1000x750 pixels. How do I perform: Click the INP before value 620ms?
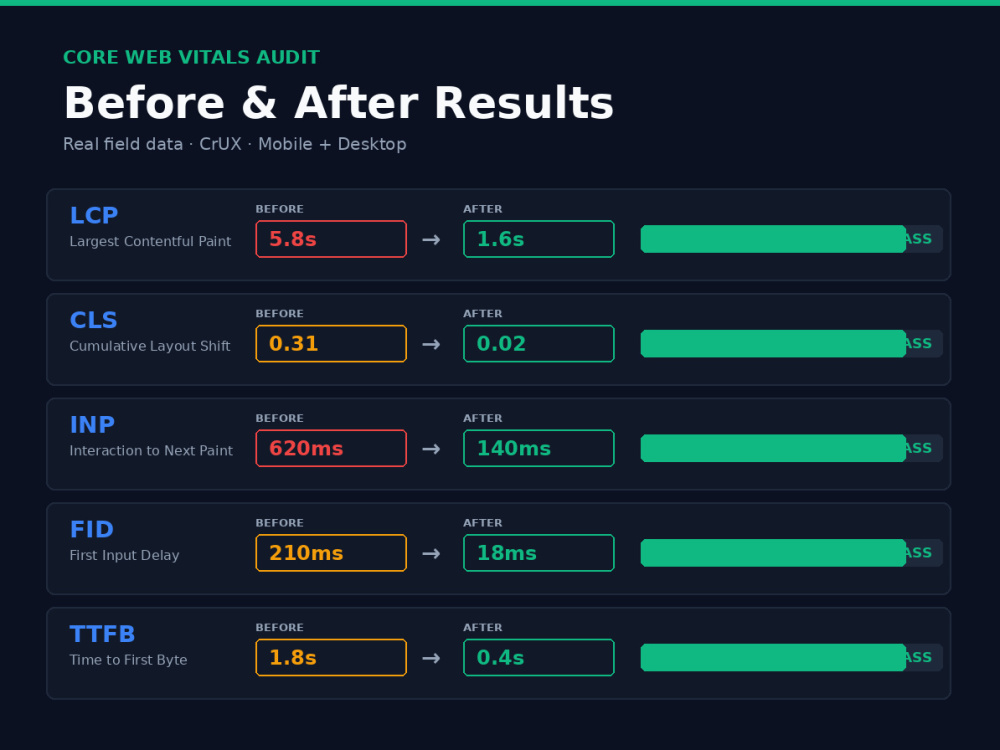(x=331, y=448)
